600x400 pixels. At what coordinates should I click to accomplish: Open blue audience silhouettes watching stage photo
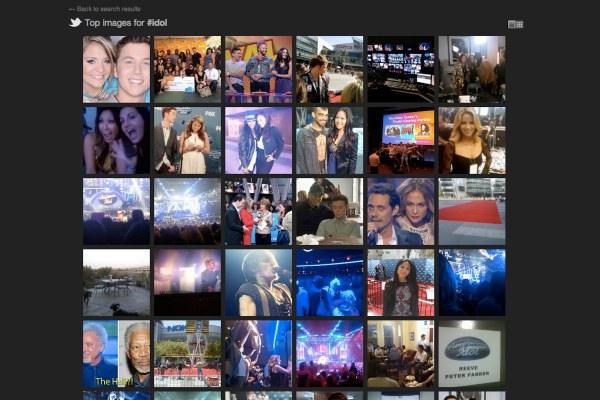pyautogui.click(x=472, y=282)
